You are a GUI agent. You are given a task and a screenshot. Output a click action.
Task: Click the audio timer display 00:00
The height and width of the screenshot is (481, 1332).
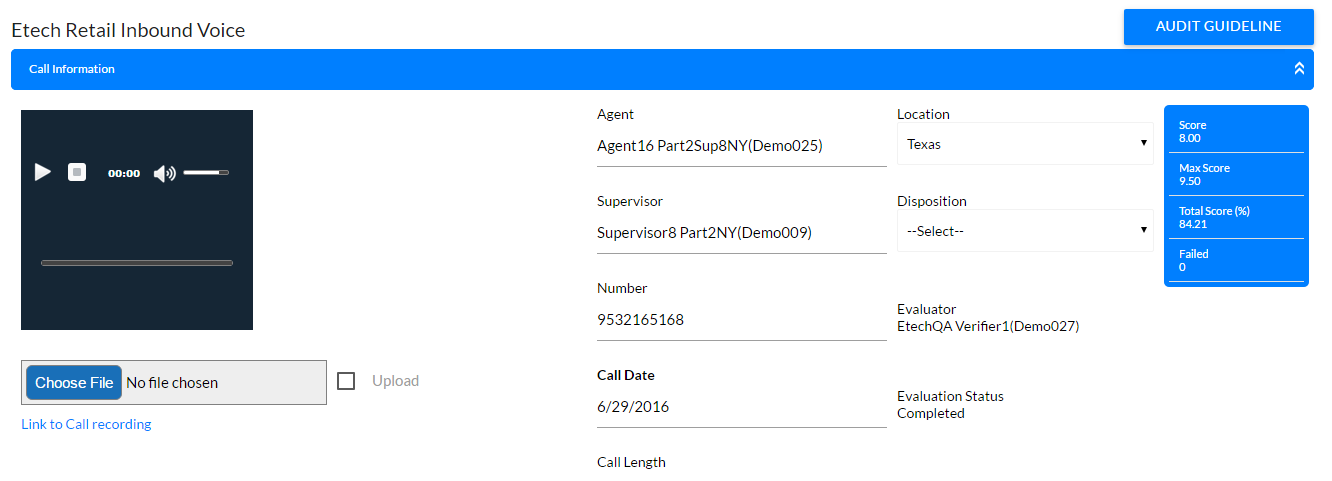(x=124, y=173)
